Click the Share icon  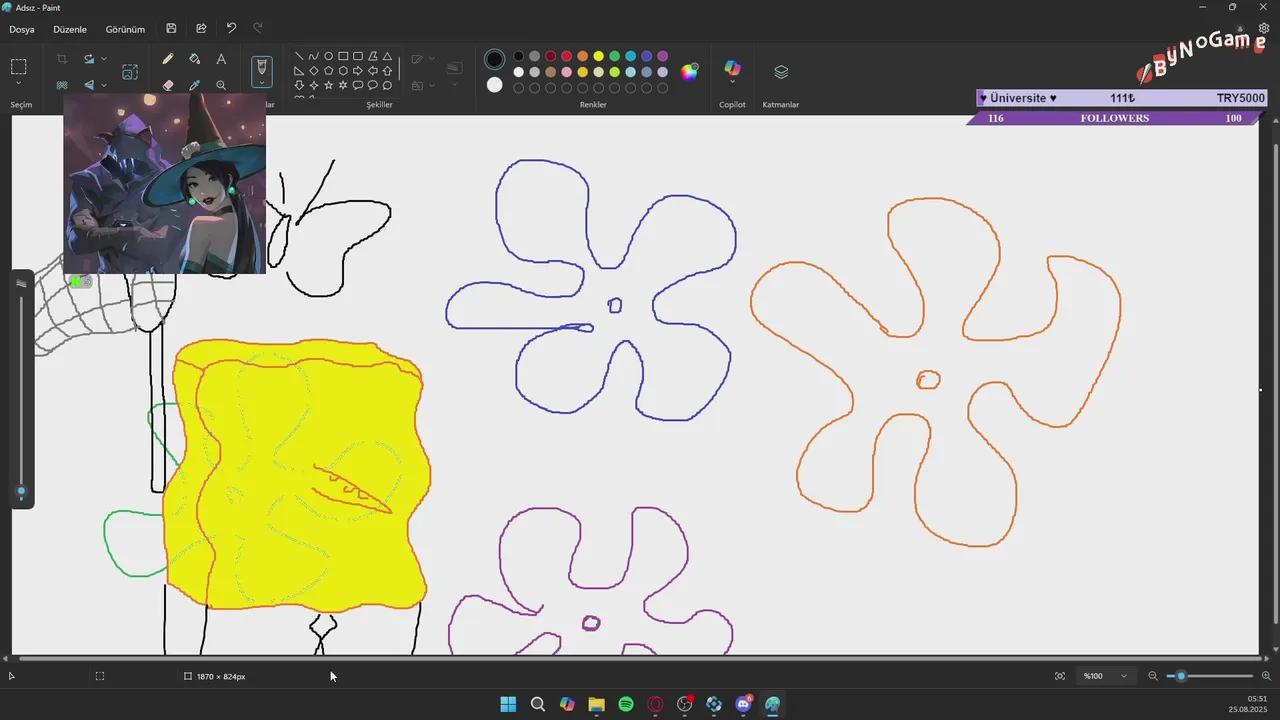click(201, 29)
